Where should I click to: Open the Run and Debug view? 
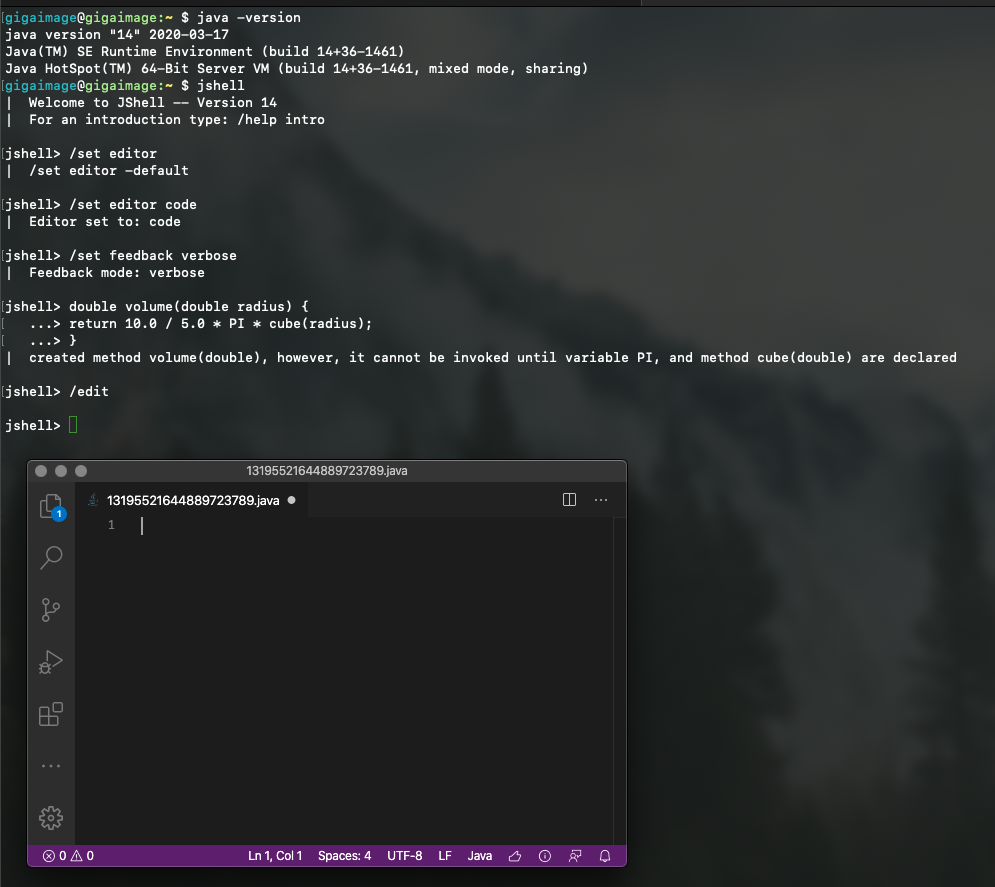(x=51, y=662)
